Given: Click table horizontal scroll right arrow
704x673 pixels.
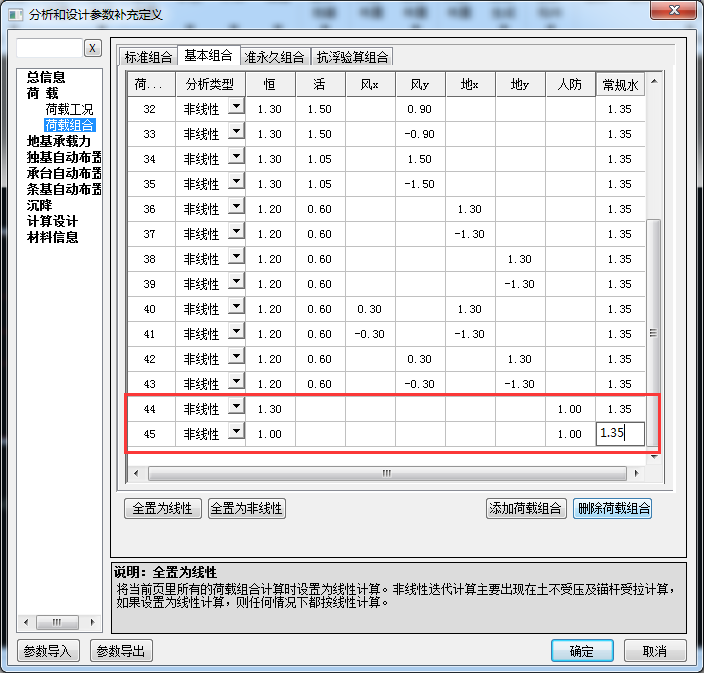Looking at the screenshot, I should point(636,473).
